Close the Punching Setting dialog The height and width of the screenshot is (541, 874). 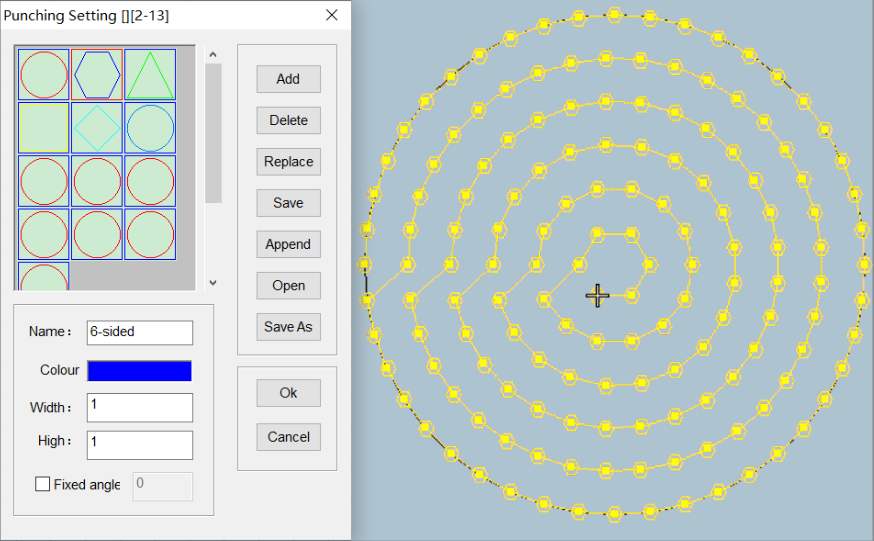point(332,15)
